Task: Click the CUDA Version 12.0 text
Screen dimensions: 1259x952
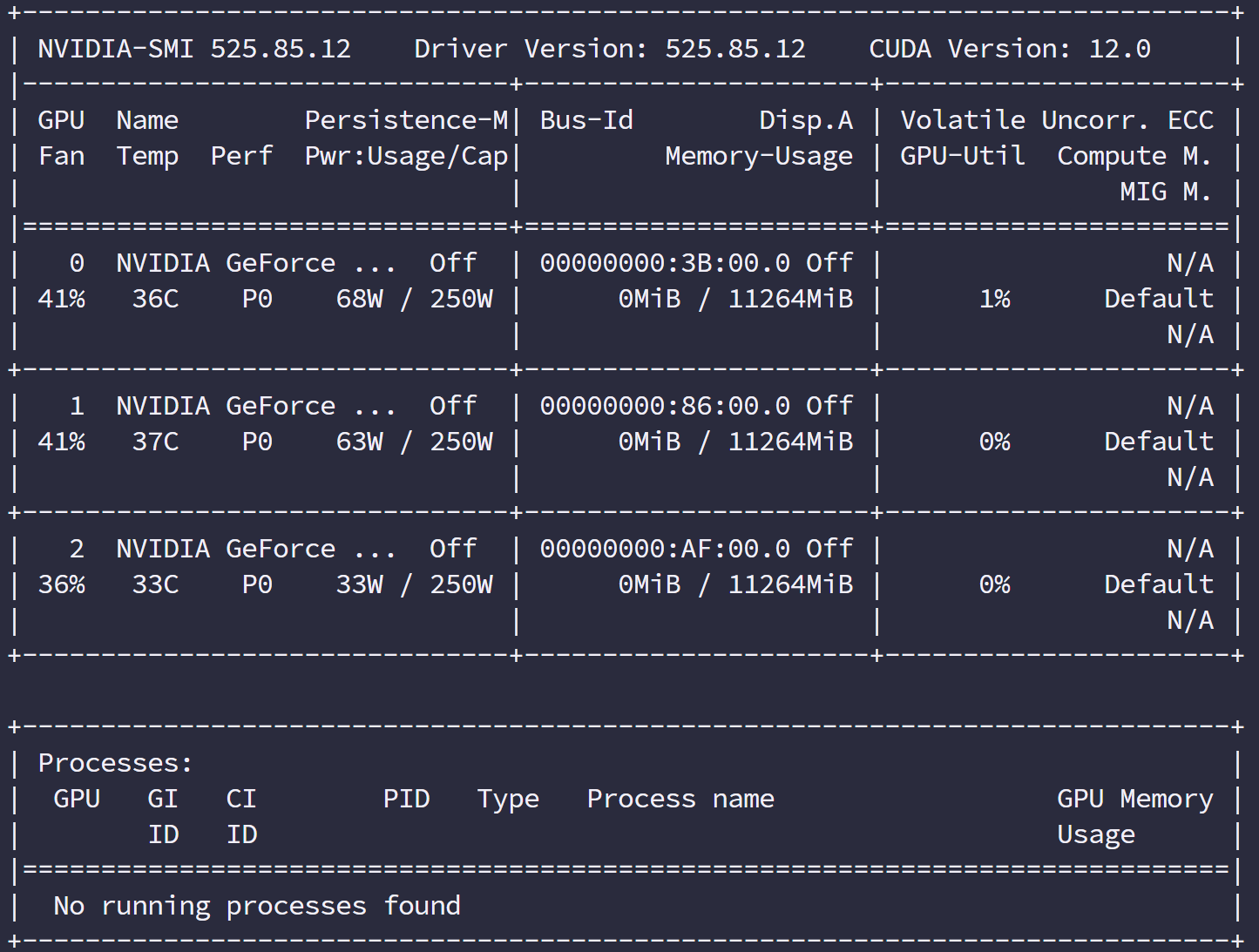Action: [x=1009, y=49]
